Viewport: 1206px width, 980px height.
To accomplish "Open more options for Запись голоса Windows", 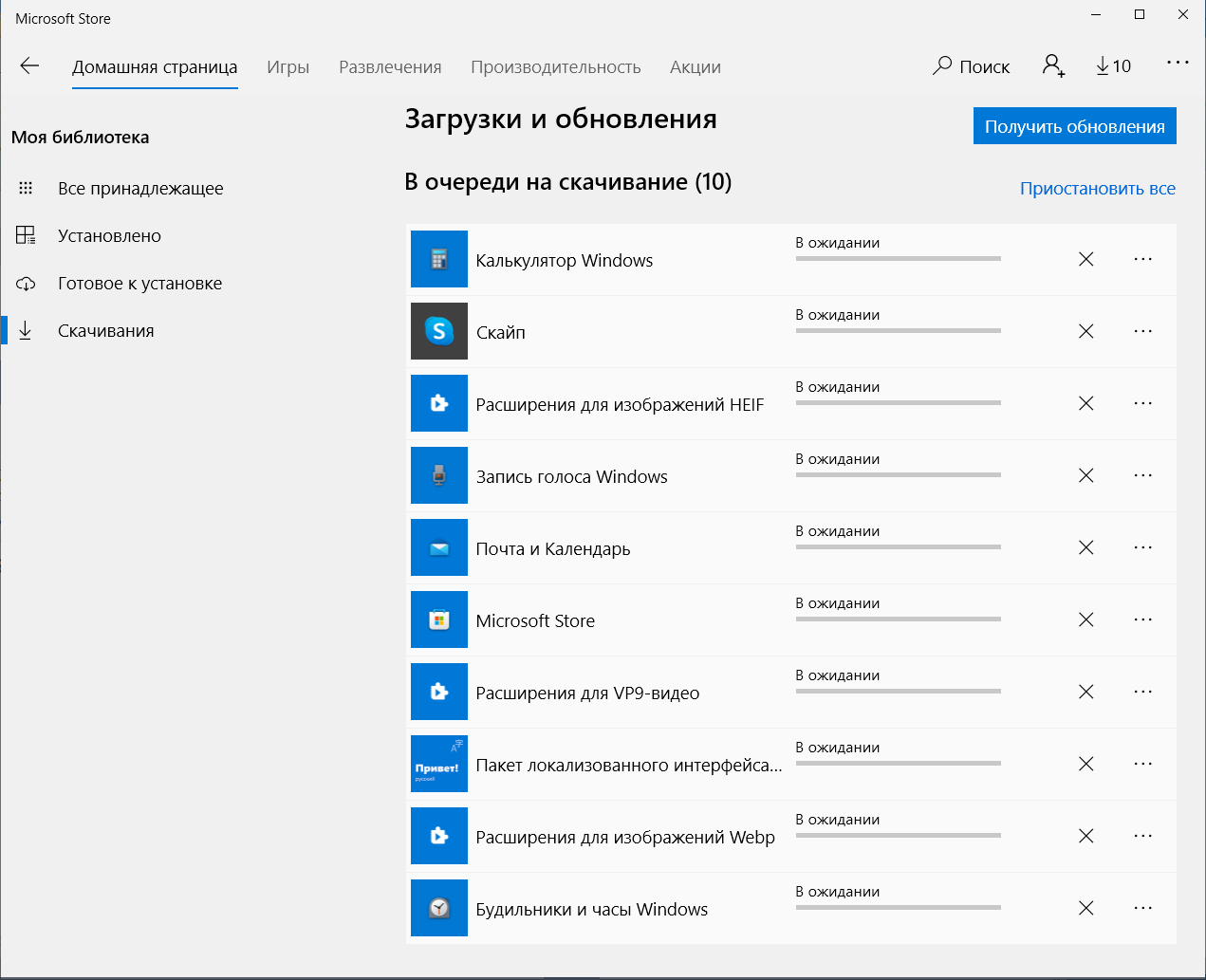I will [x=1143, y=475].
